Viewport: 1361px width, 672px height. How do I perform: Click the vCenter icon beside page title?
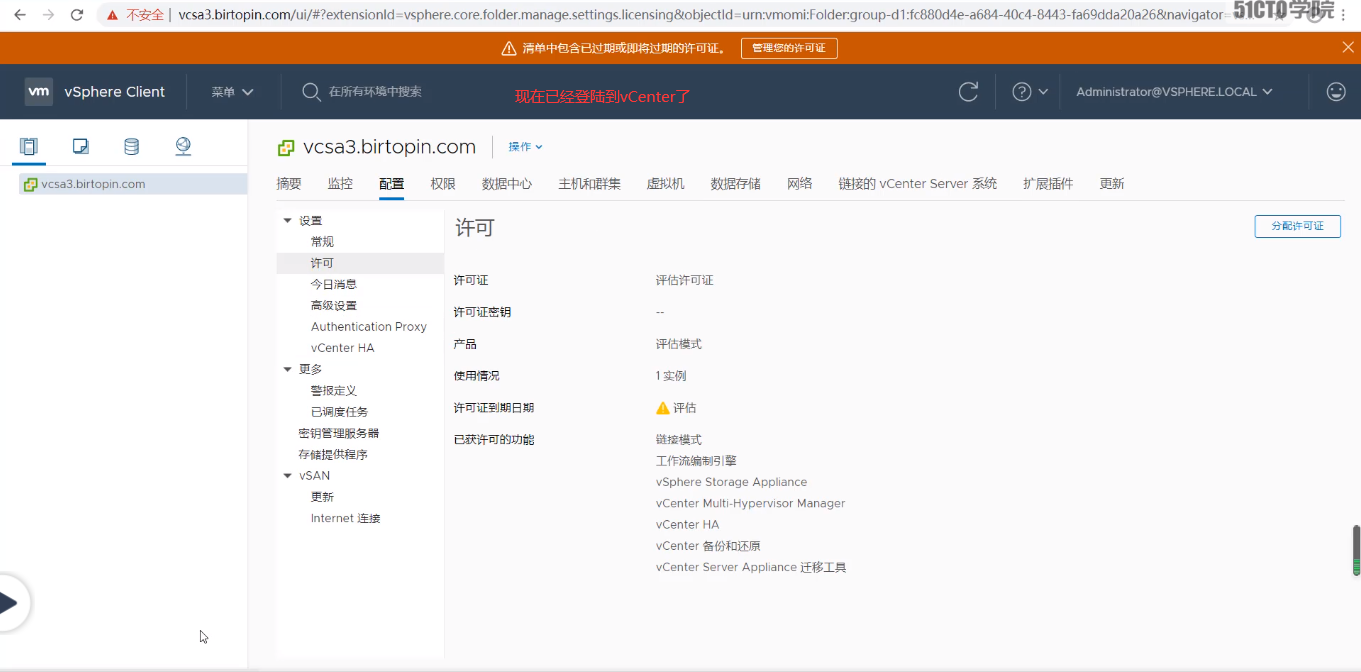pos(286,148)
